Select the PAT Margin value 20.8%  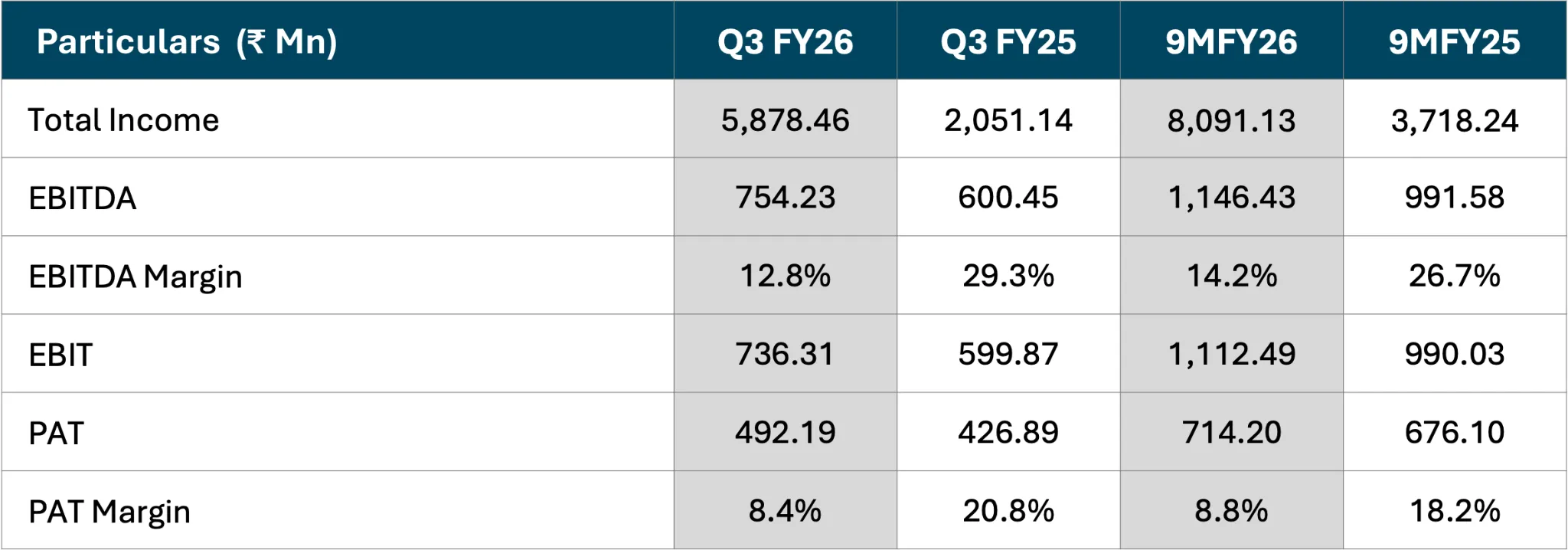point(1008,511)
